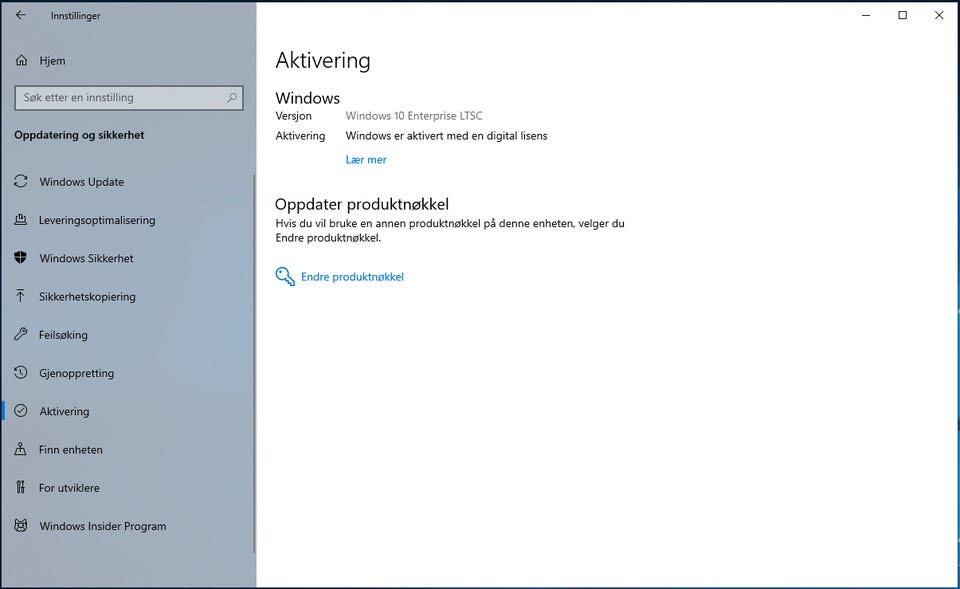960x589 pixels.
Task: Maximize the Innstillinger window
Action: [902, 15]
